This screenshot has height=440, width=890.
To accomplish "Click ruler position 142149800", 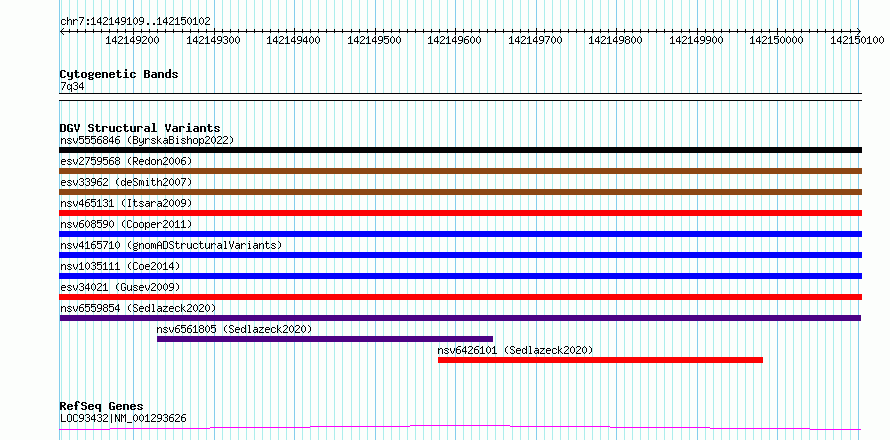I will click(x=616, y=40).
